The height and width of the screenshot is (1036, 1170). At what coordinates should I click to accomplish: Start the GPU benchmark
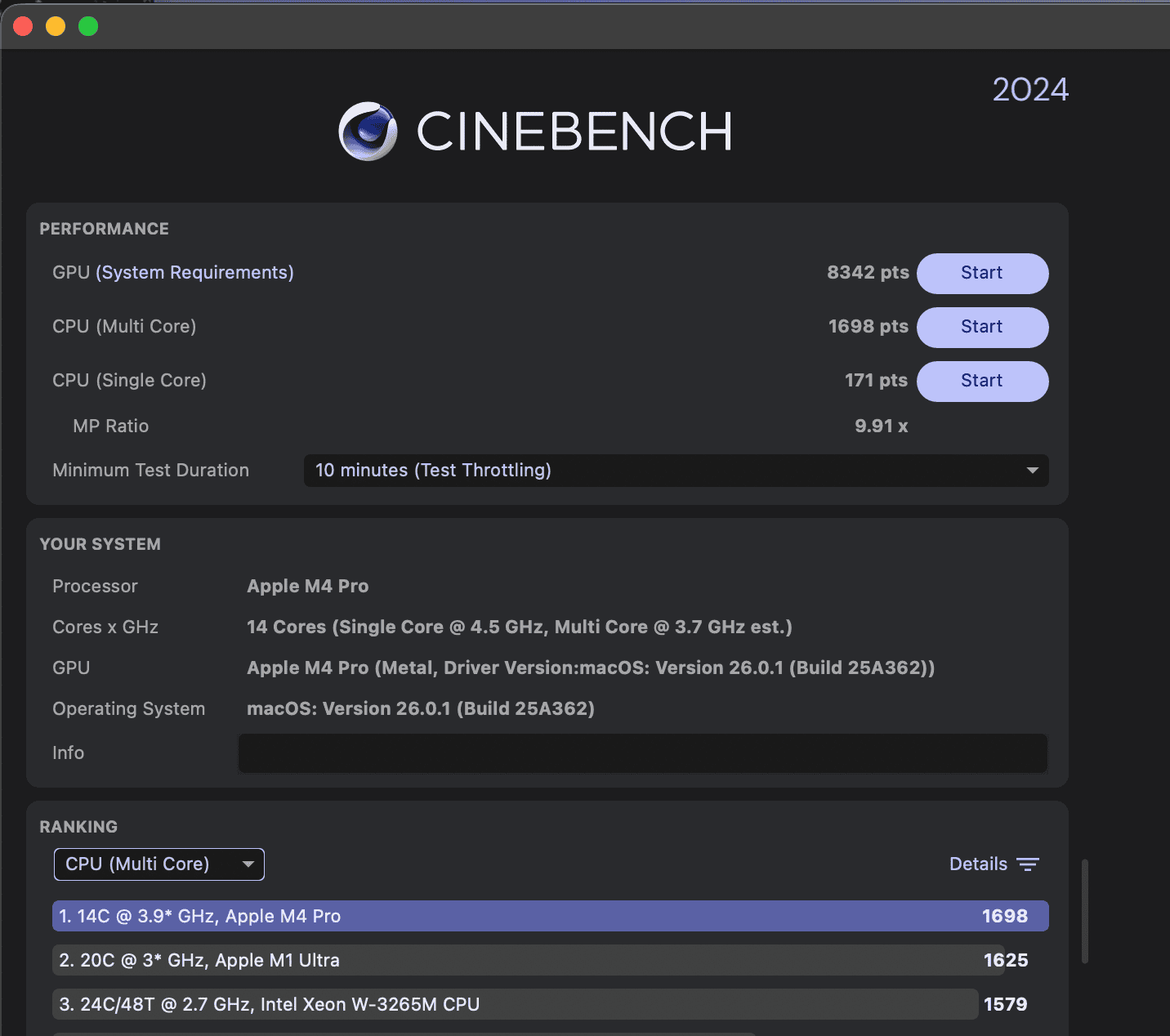[982, 273]
